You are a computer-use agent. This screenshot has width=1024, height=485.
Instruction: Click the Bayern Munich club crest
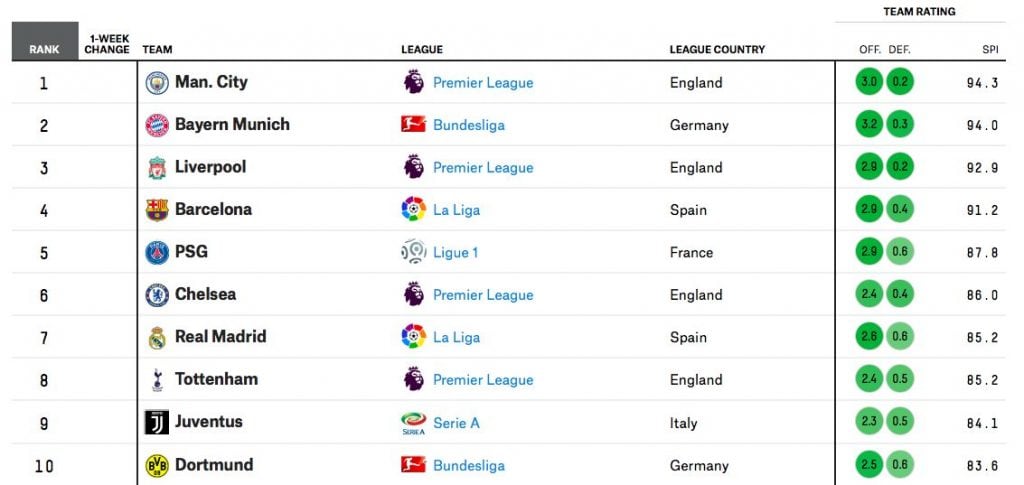click(x=157, y=125)
